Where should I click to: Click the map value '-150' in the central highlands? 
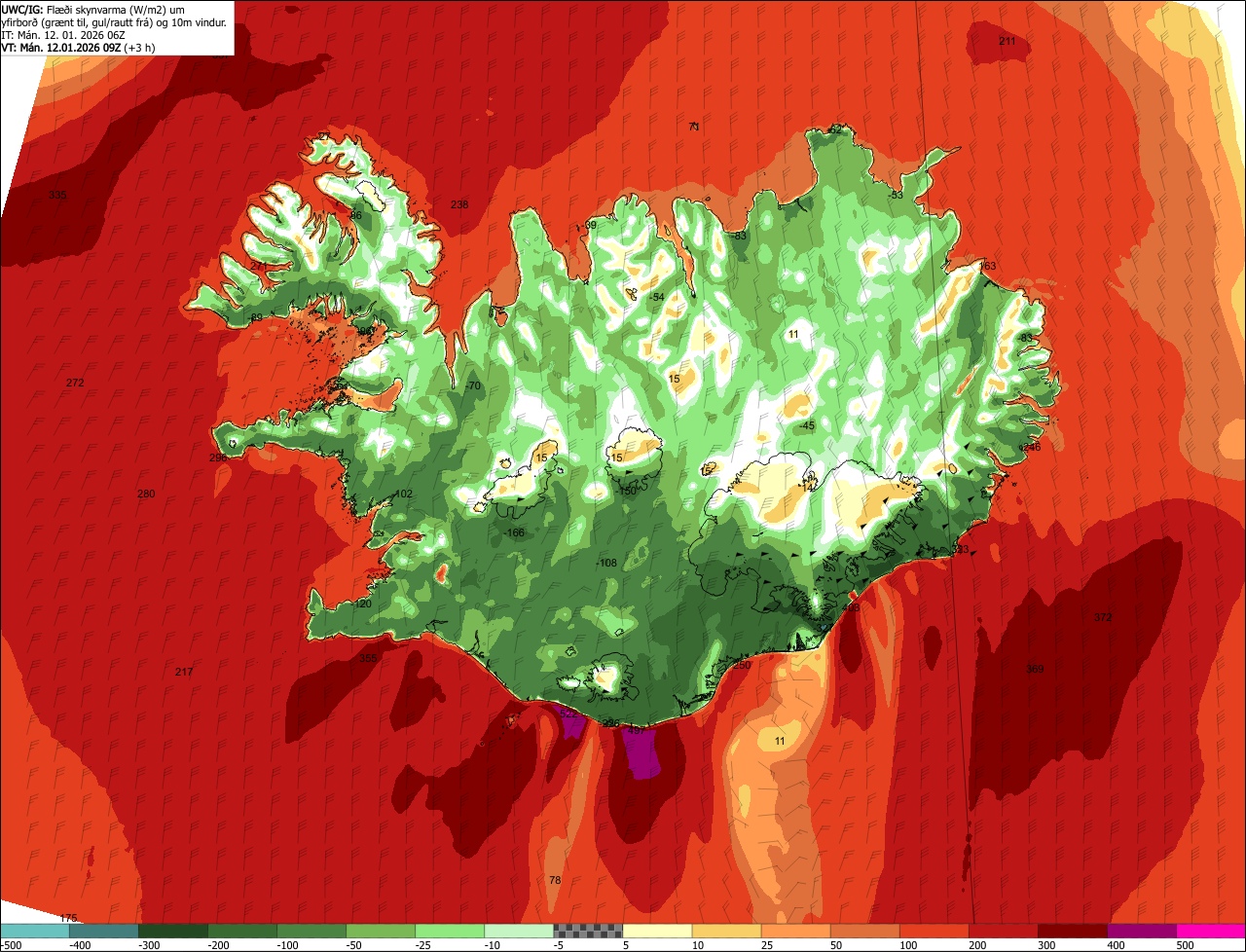tap(627, 492)
